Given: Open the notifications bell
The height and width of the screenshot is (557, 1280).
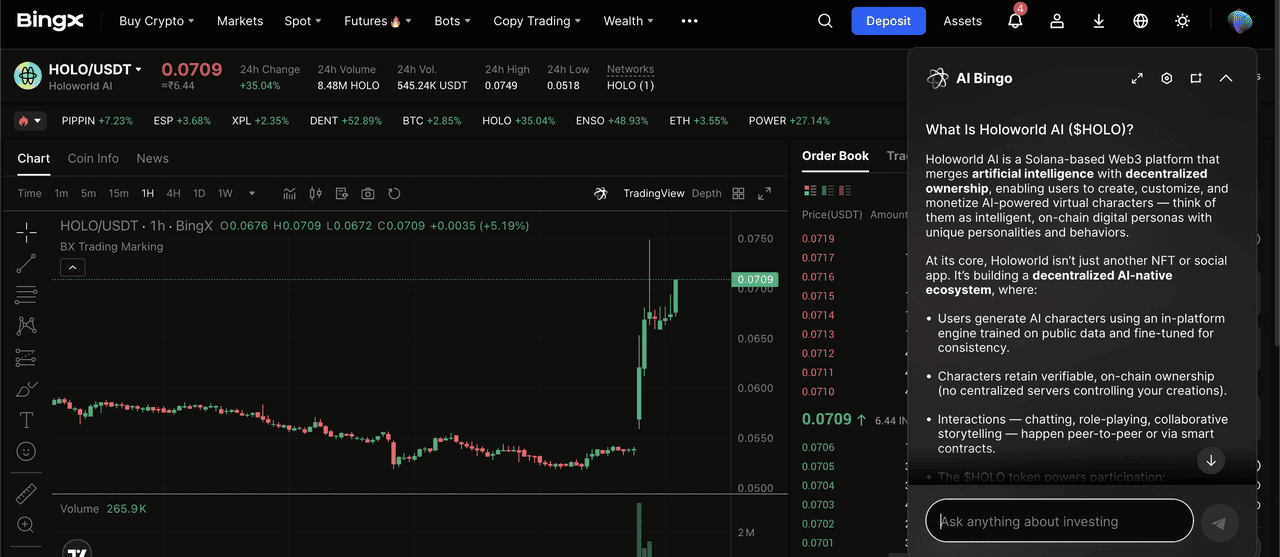Looking at the screenshot, I should pyautogui.click(x=1015, y=21).
